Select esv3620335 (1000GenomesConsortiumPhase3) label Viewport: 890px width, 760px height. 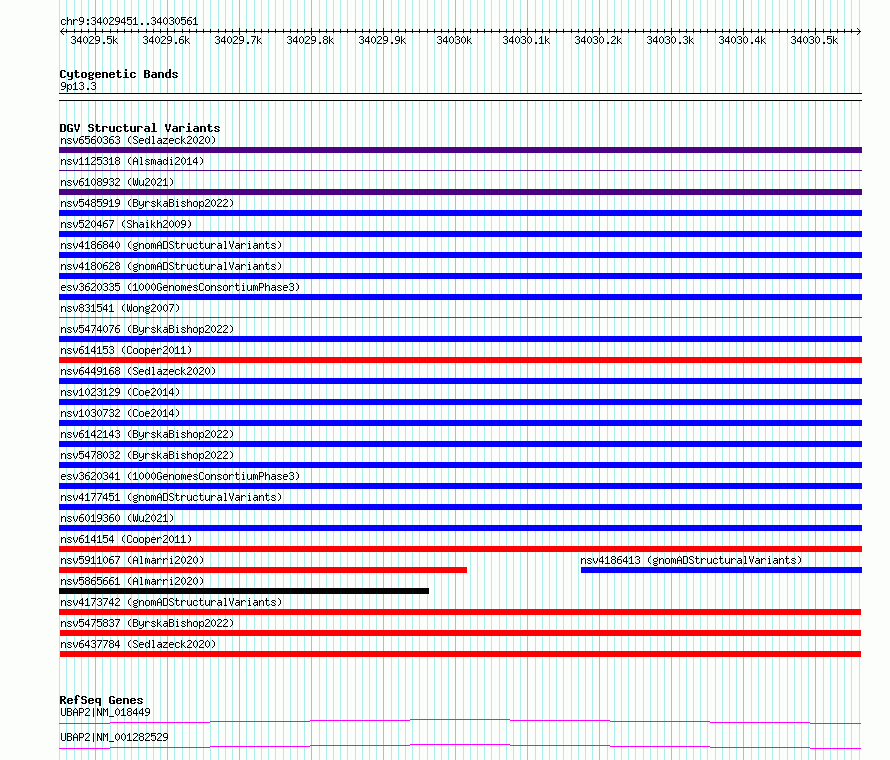point(180,287)
